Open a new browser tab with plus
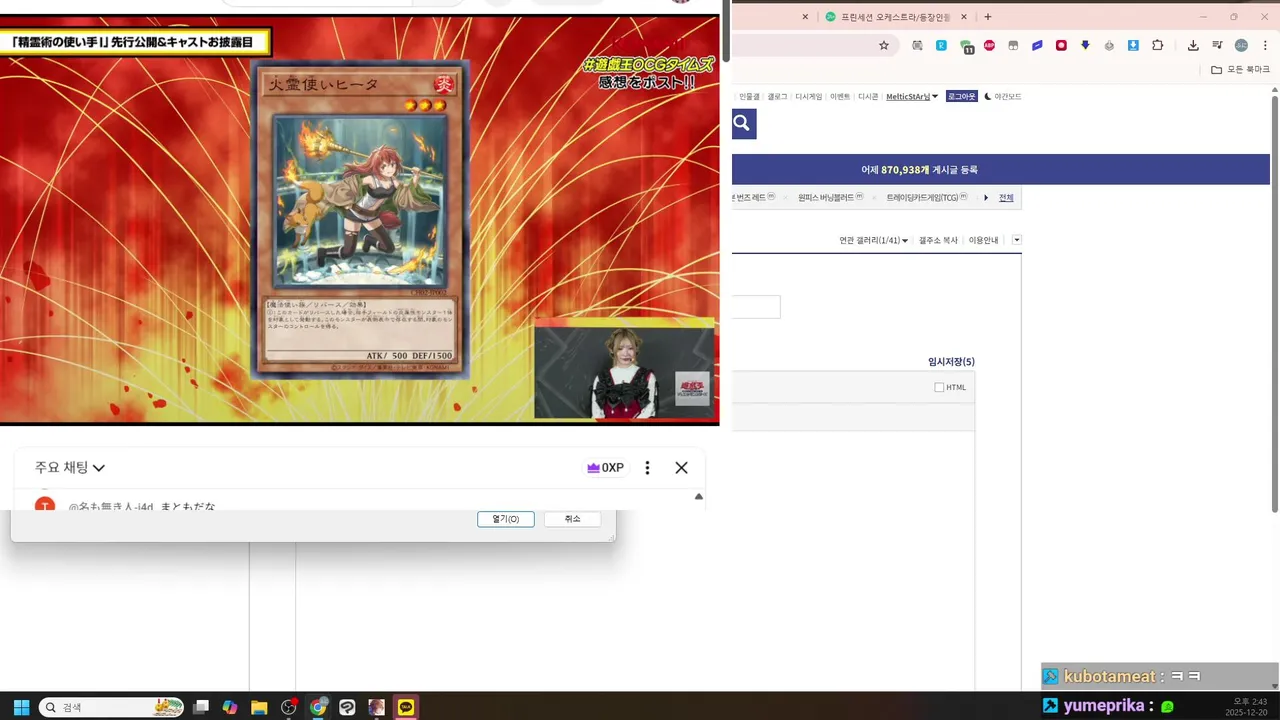 click(988, 17)
